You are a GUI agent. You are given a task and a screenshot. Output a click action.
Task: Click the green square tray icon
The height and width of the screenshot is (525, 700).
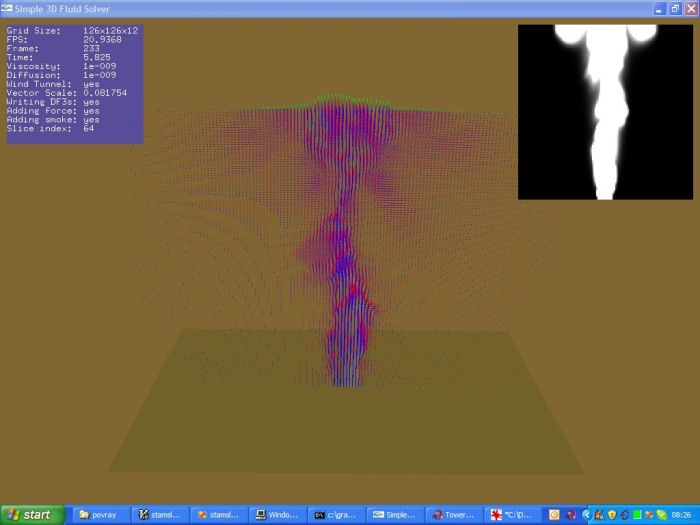click(637, 515)
